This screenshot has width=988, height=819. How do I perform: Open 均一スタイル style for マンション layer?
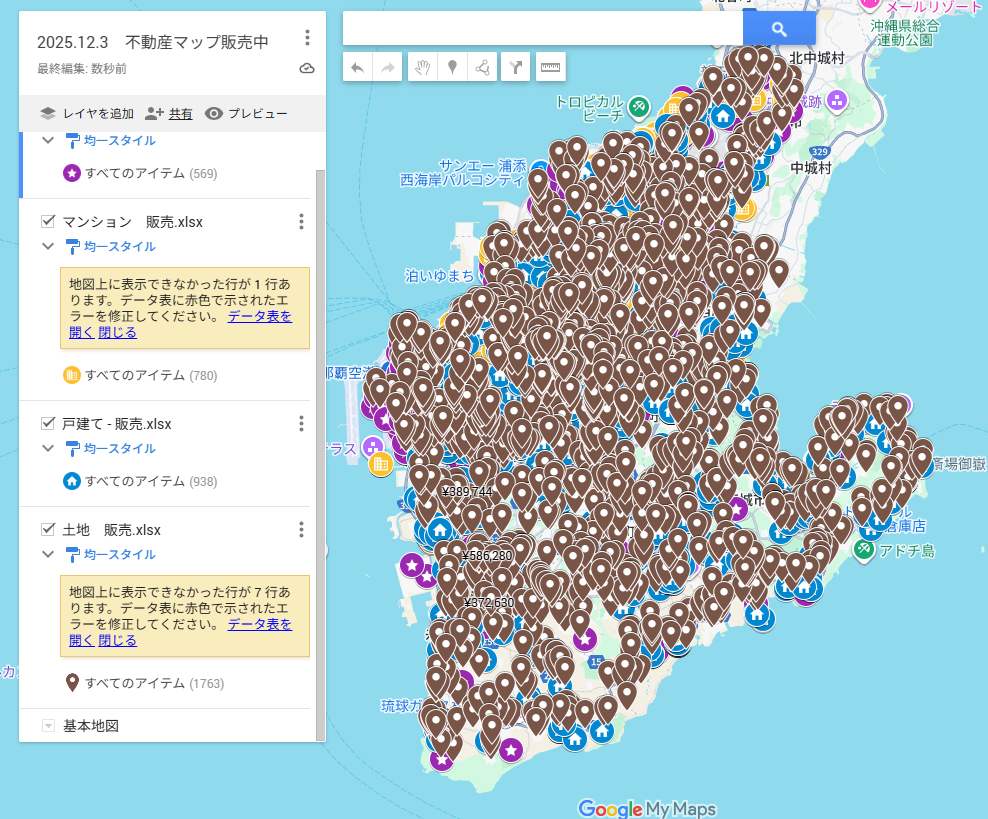[119, 247]
